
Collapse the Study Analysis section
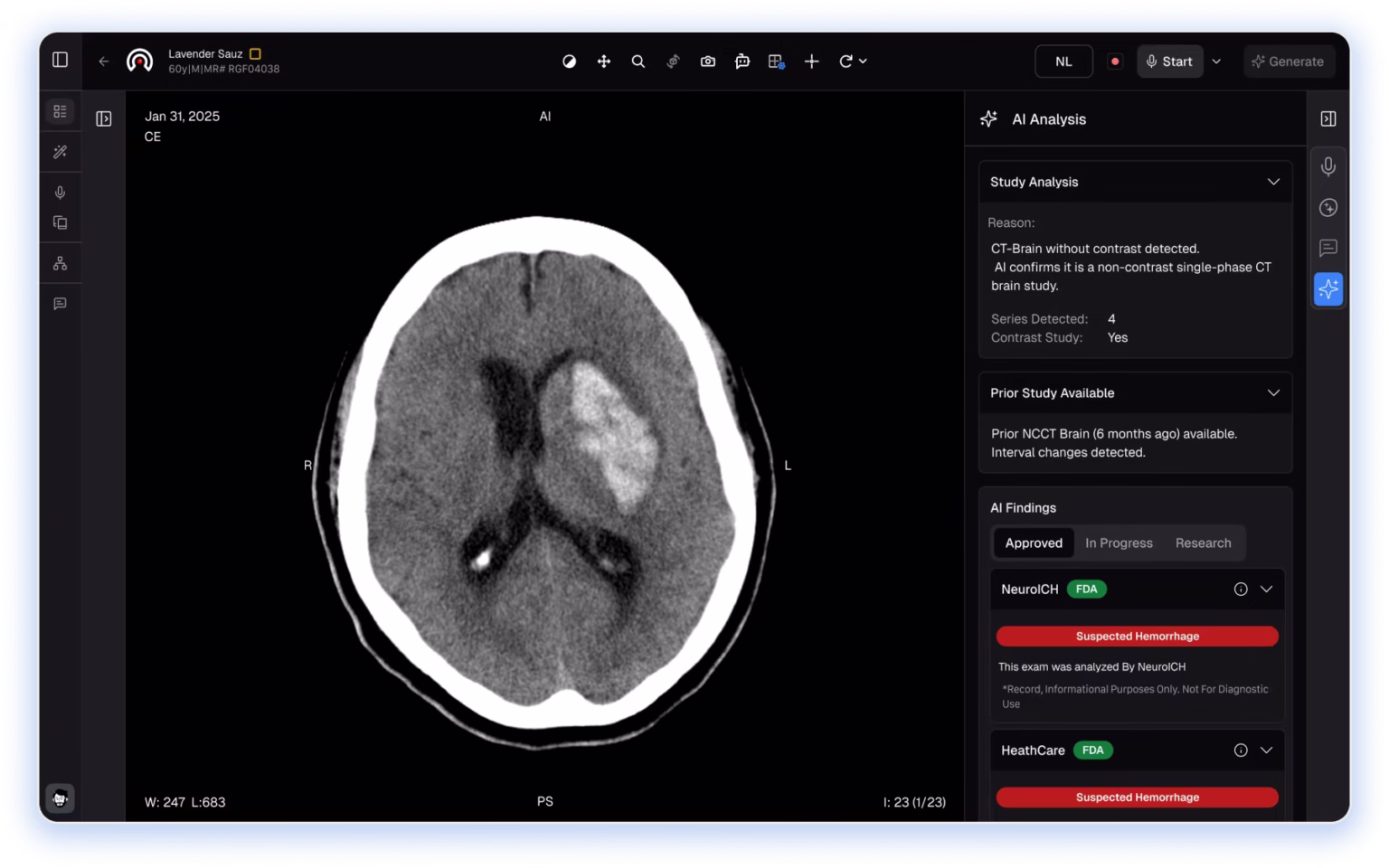(x=1272, y=182)
